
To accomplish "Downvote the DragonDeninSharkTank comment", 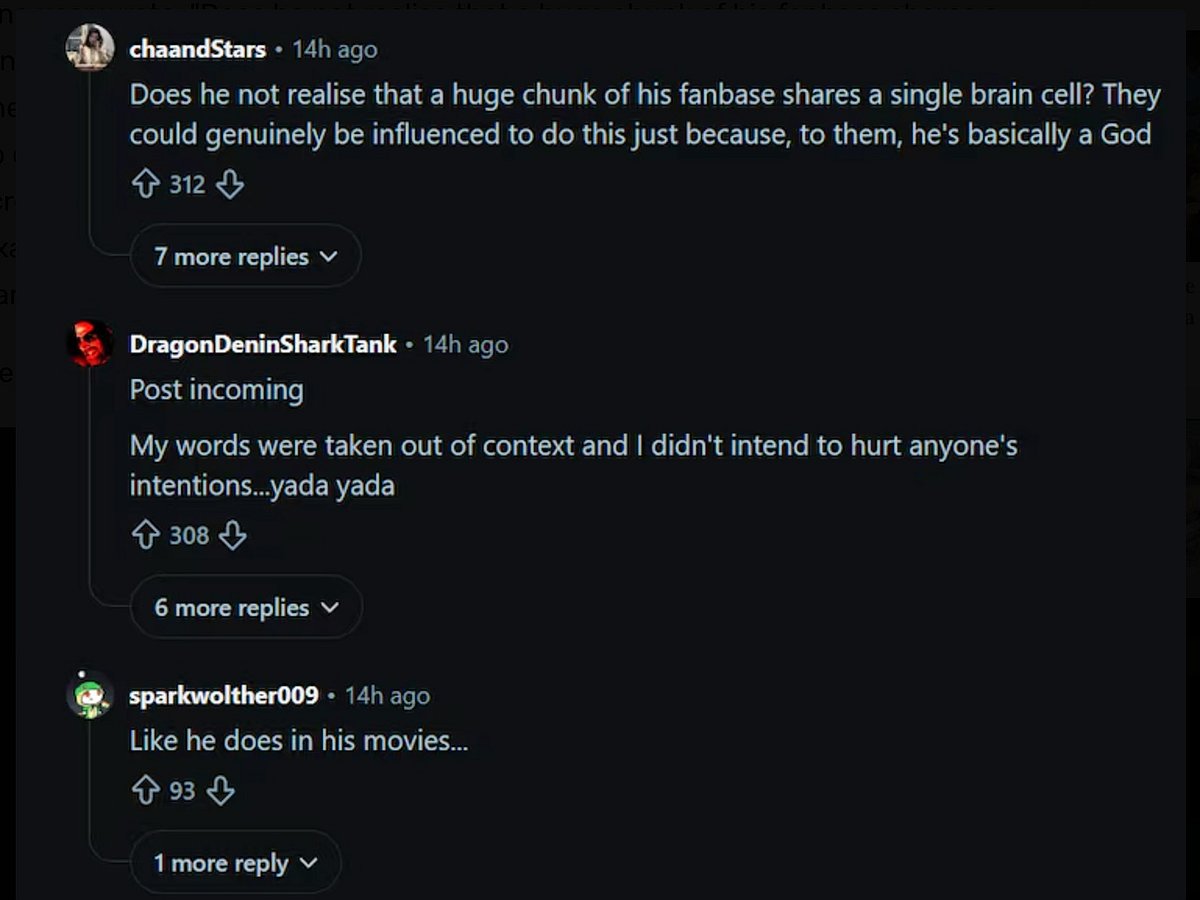I will (x=232, y=536).
